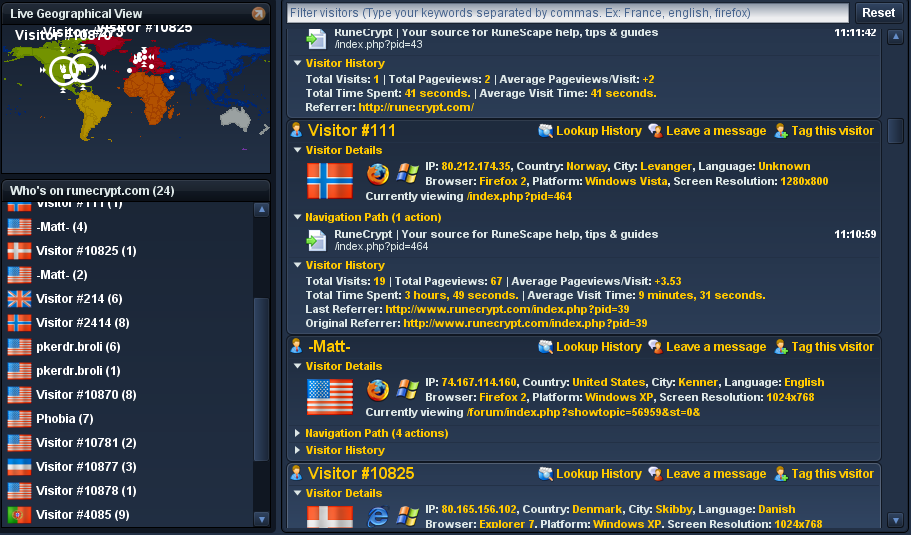Select pkerdr.broli (6) in the visitor list
The image size is (911, 535).
130,347
